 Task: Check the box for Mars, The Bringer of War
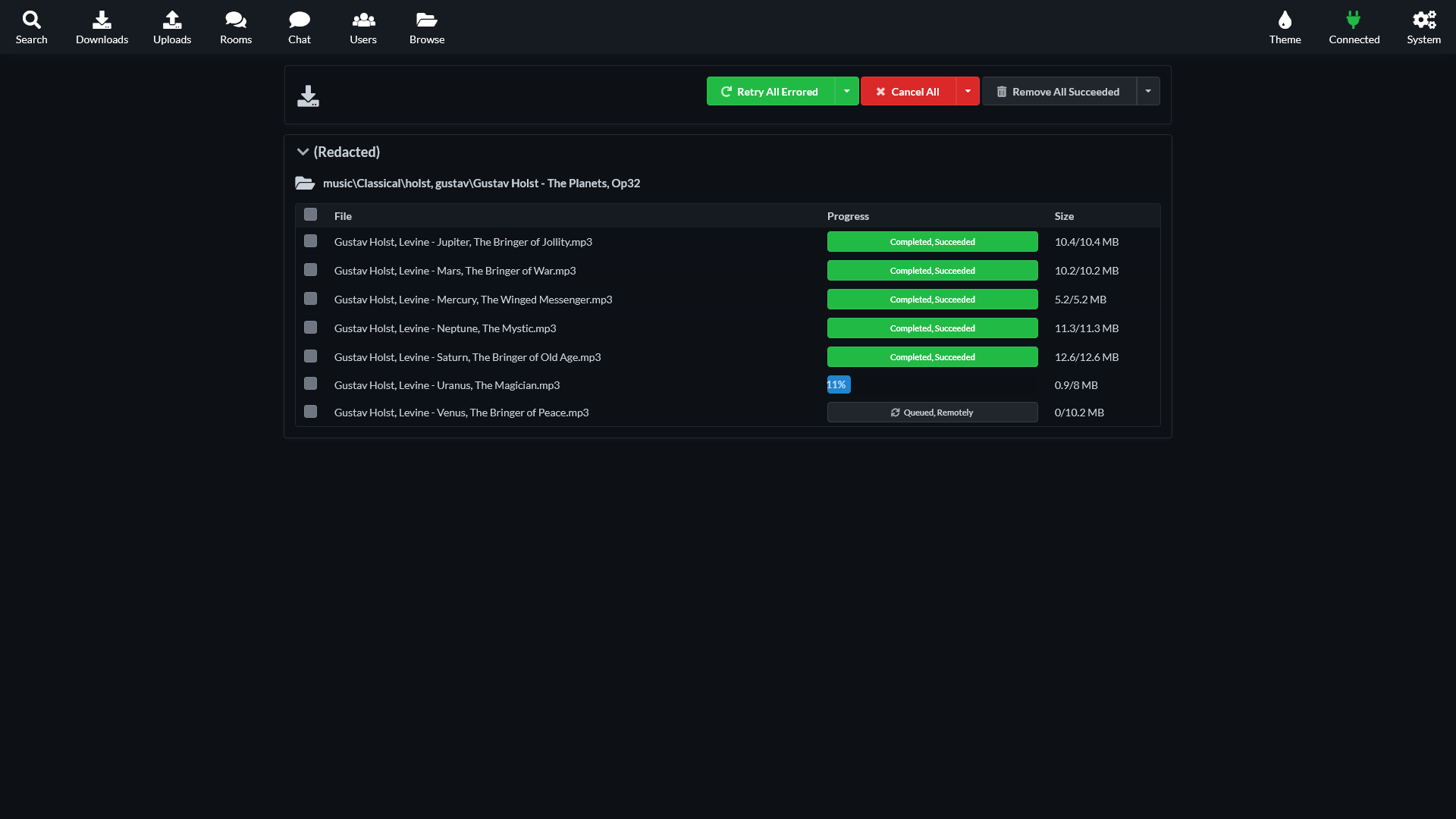(x=310, y=270)
